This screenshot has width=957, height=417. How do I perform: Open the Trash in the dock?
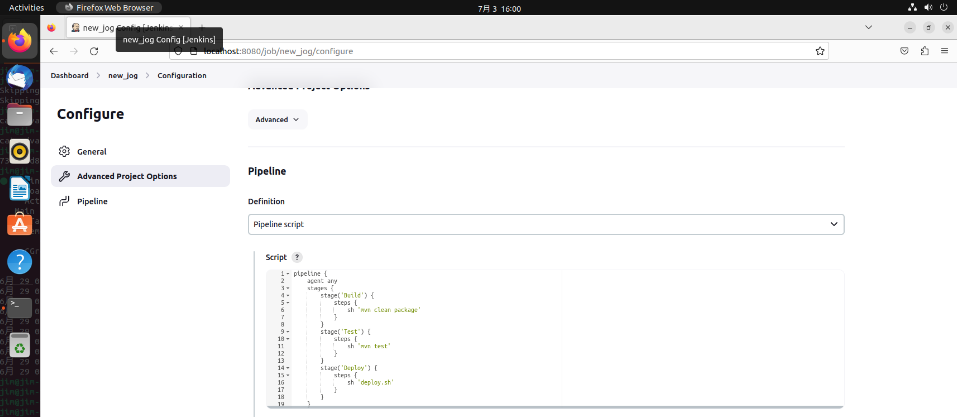[20, 345]
